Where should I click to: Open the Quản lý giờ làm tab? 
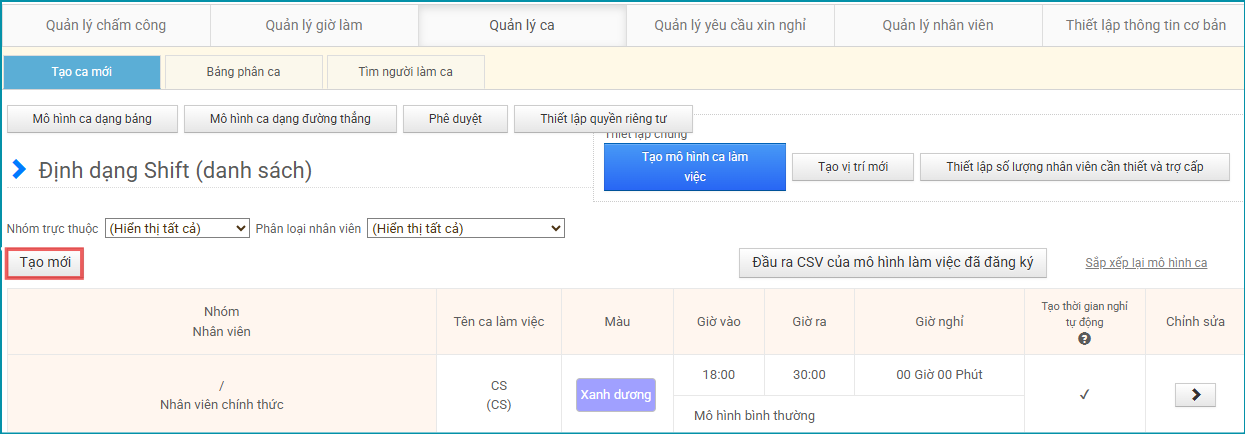[x=314, y=25]
